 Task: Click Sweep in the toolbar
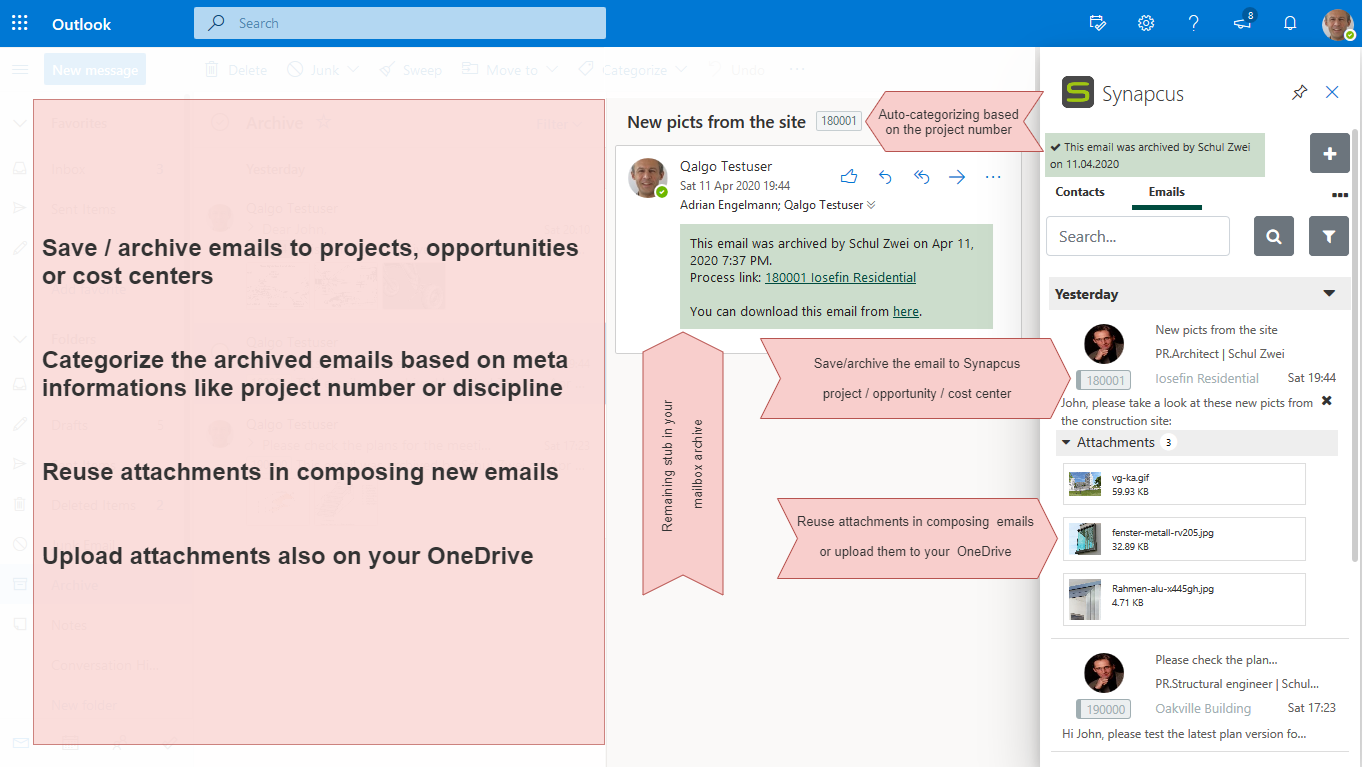pos(410,70)
